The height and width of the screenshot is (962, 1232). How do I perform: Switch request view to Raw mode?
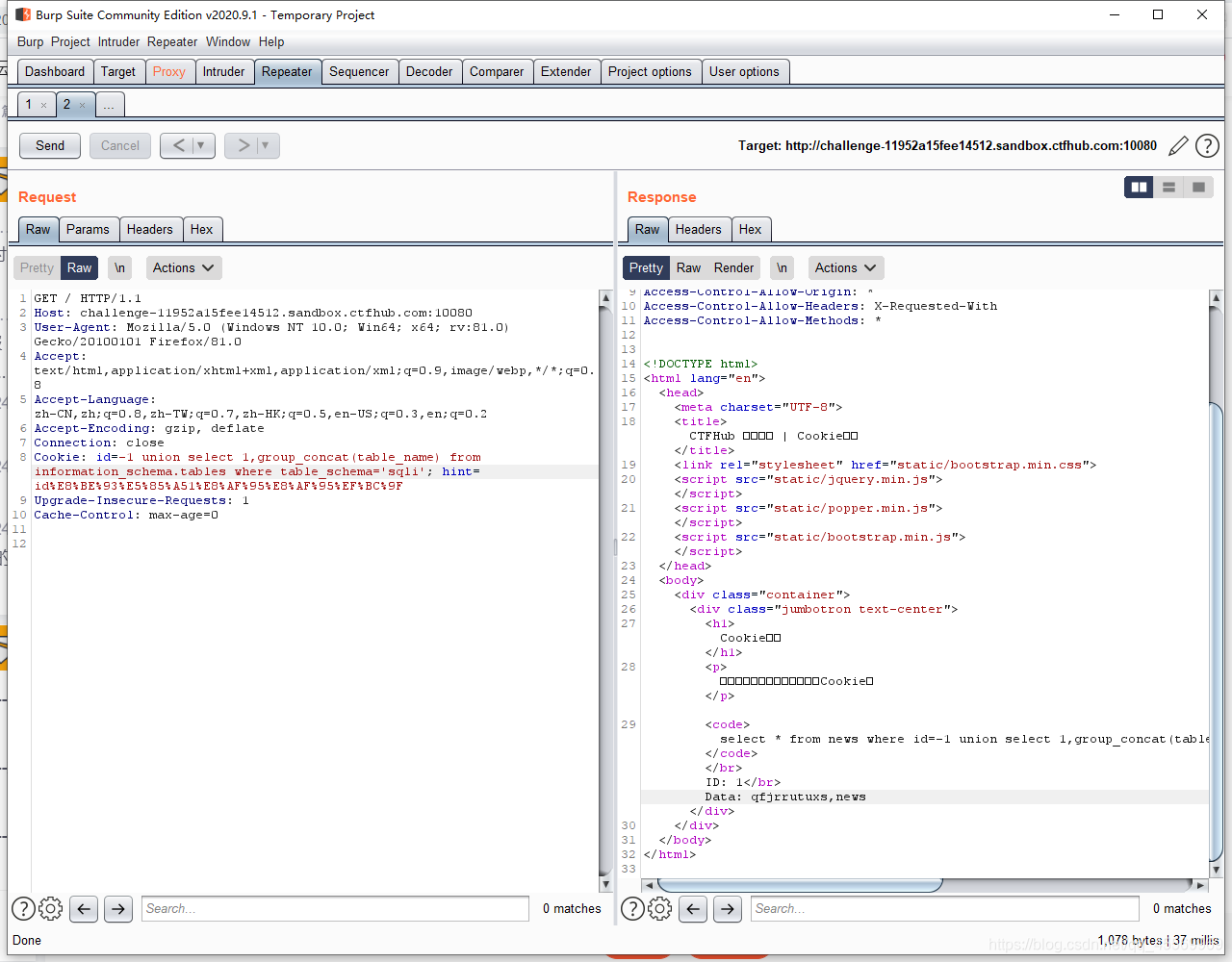[80, 267]
